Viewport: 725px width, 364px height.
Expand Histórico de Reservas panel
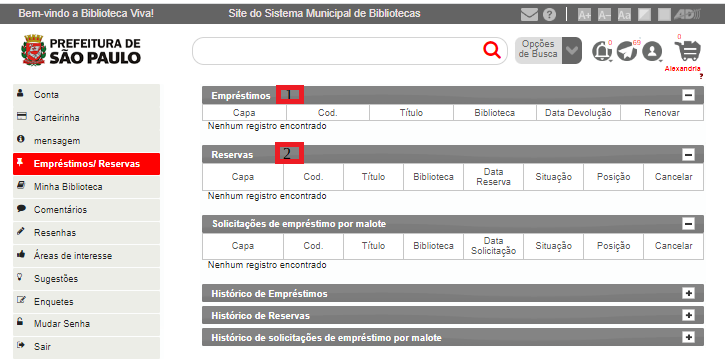(688, 315)
